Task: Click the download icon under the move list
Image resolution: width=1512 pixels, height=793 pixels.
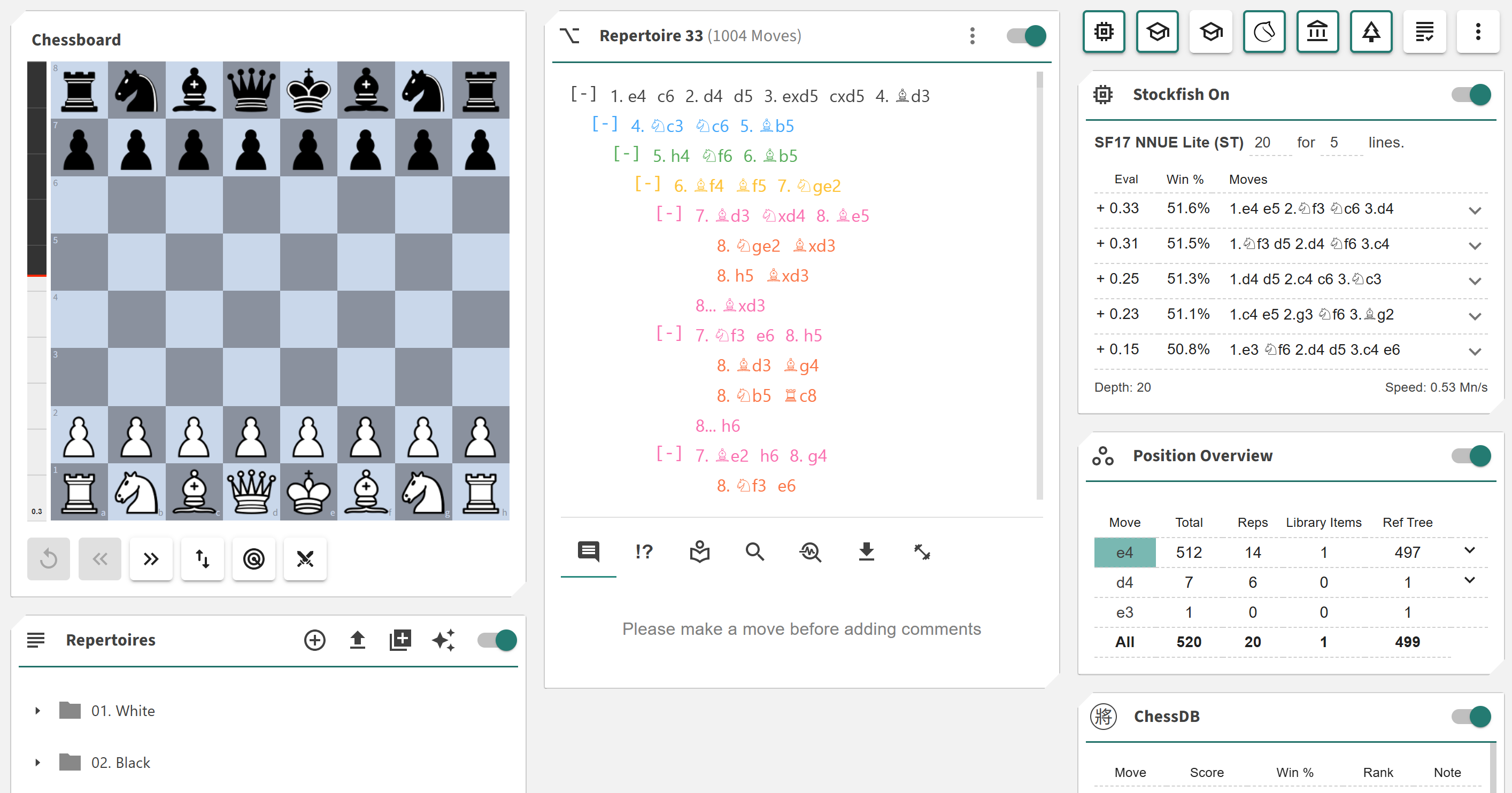Action: pos(866,551)
